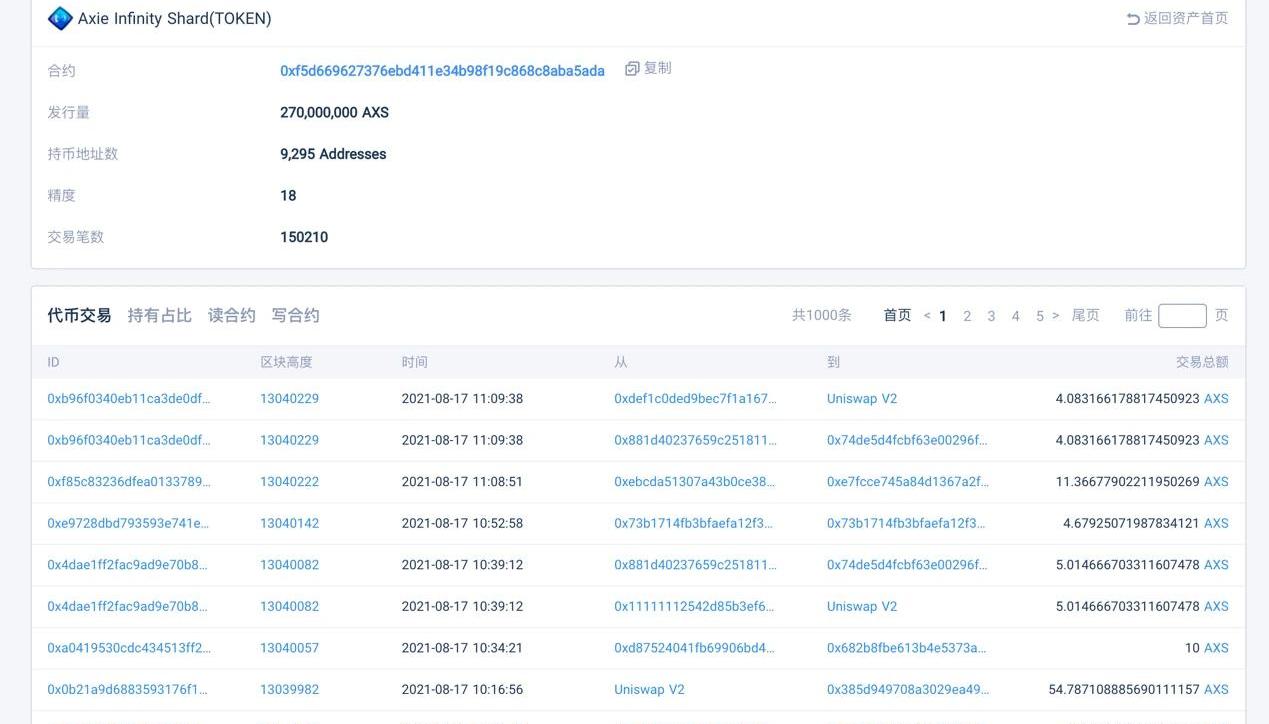Open the 写合约 tab
The image size is (1269, 724).
click(x=295, y=315)
